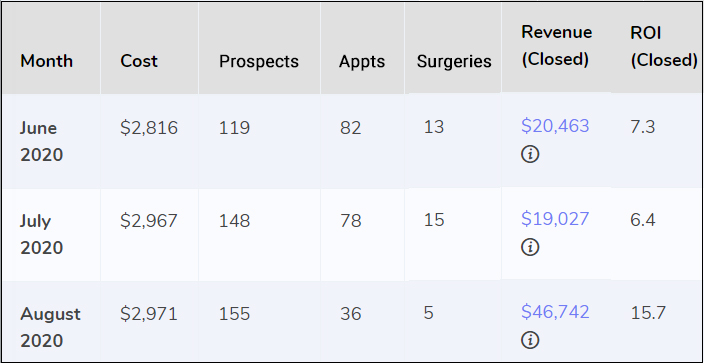Click the info icon under July revenue
This screenshot has width=704, height=363.
tap(530, 247)
